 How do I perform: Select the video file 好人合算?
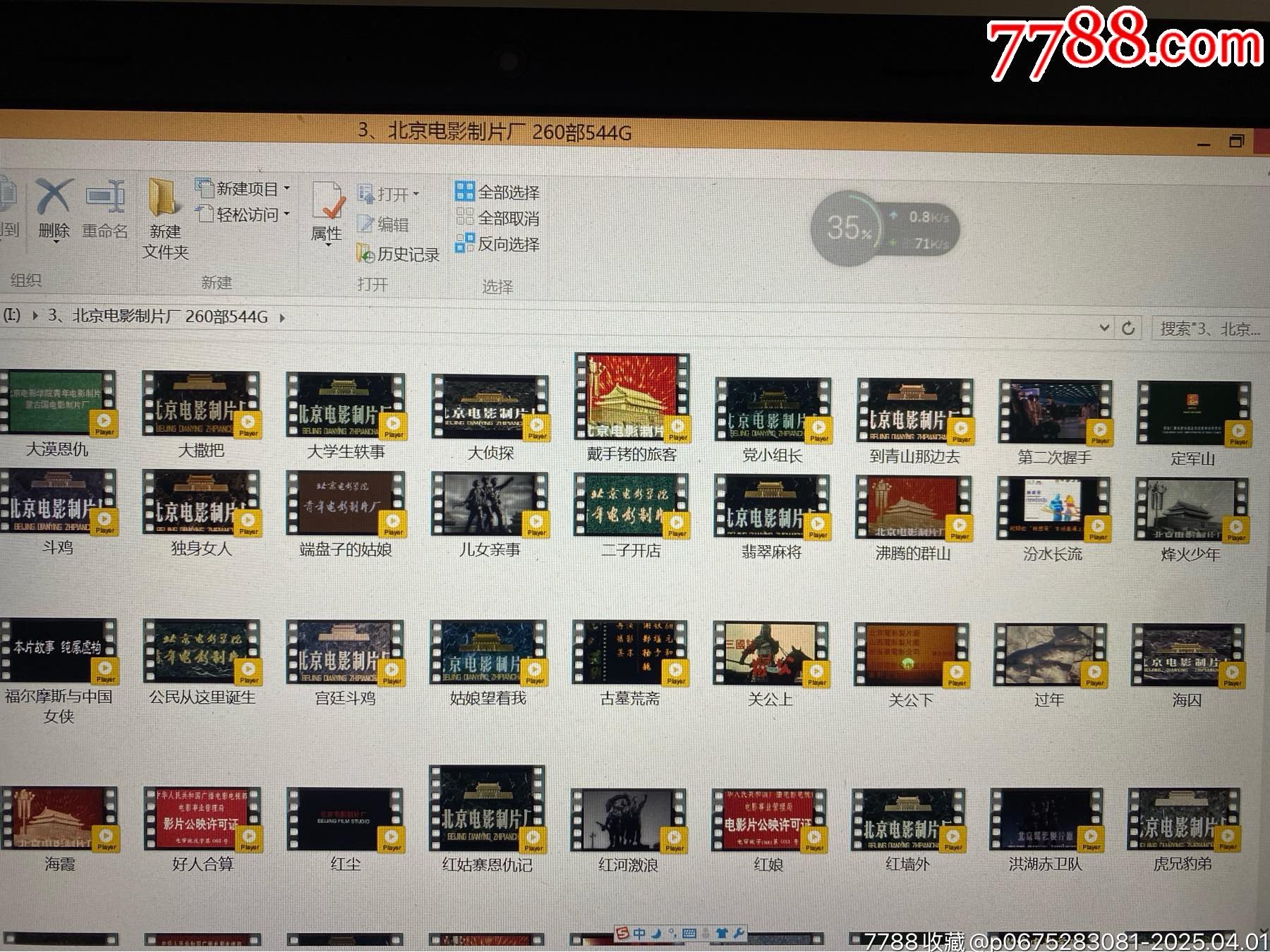point(202,830)
